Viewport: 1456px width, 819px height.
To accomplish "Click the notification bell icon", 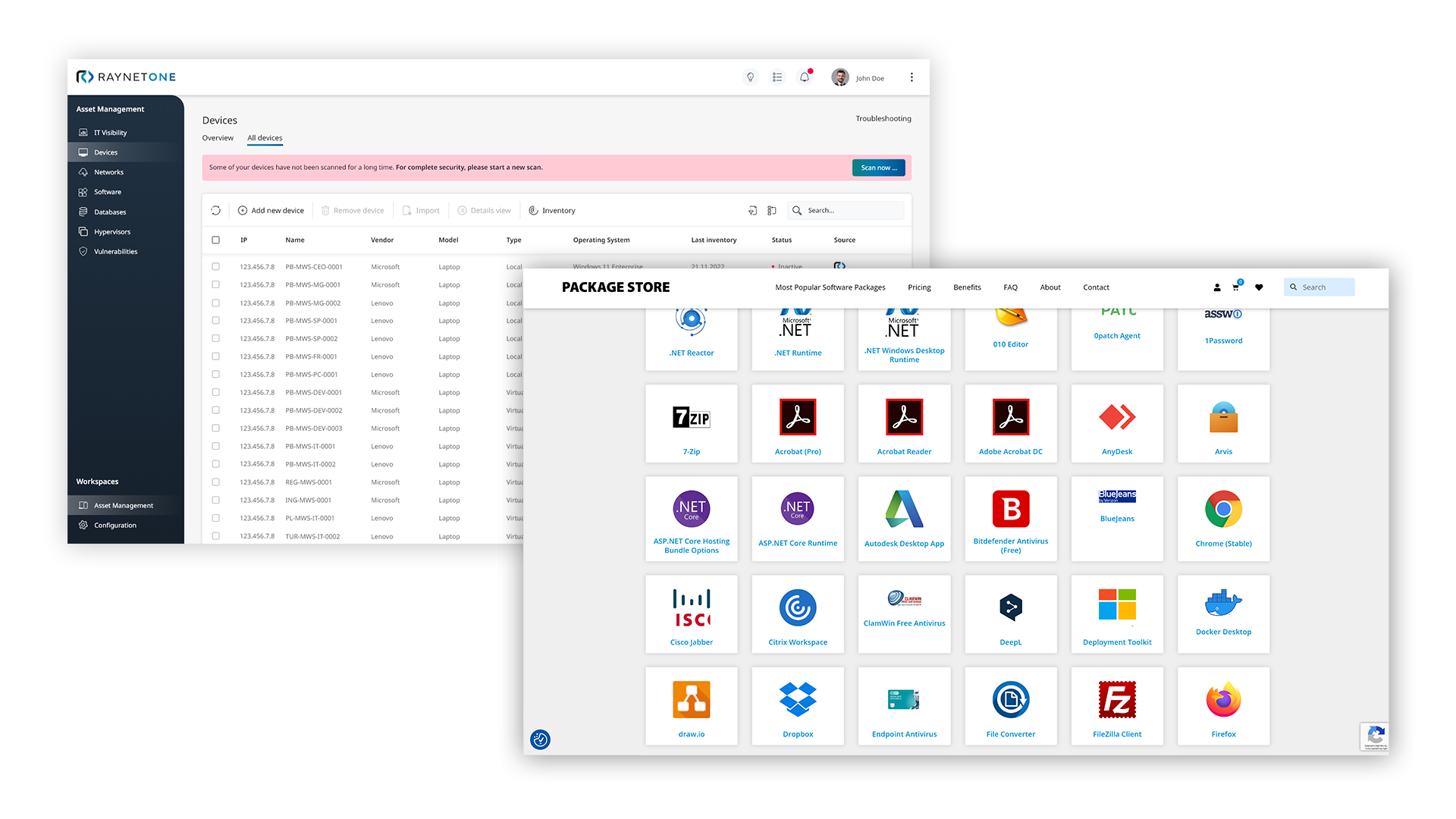I will pyautogui.click(x=805, y=77).
